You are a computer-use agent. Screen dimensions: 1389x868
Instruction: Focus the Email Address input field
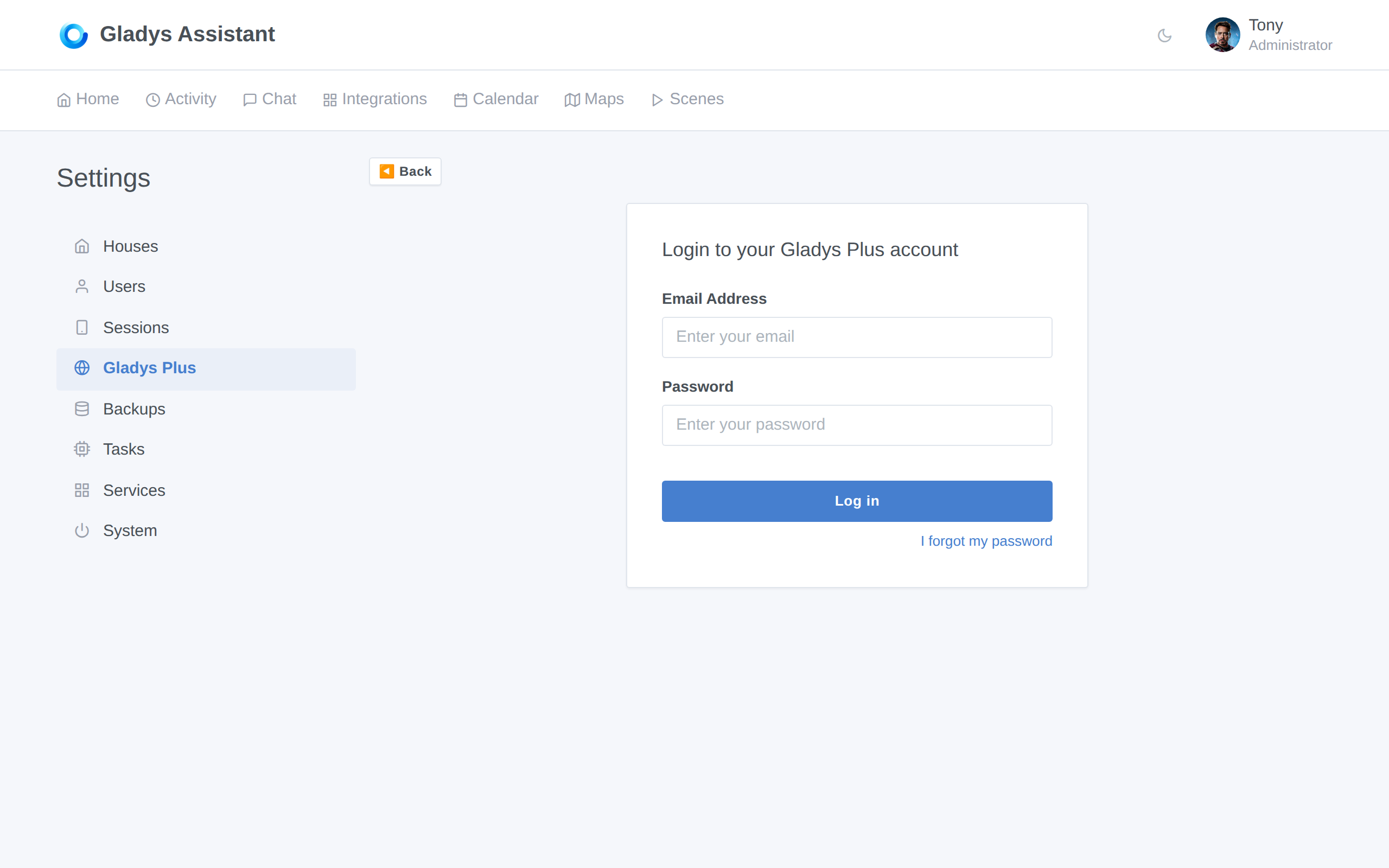[857, 337]
